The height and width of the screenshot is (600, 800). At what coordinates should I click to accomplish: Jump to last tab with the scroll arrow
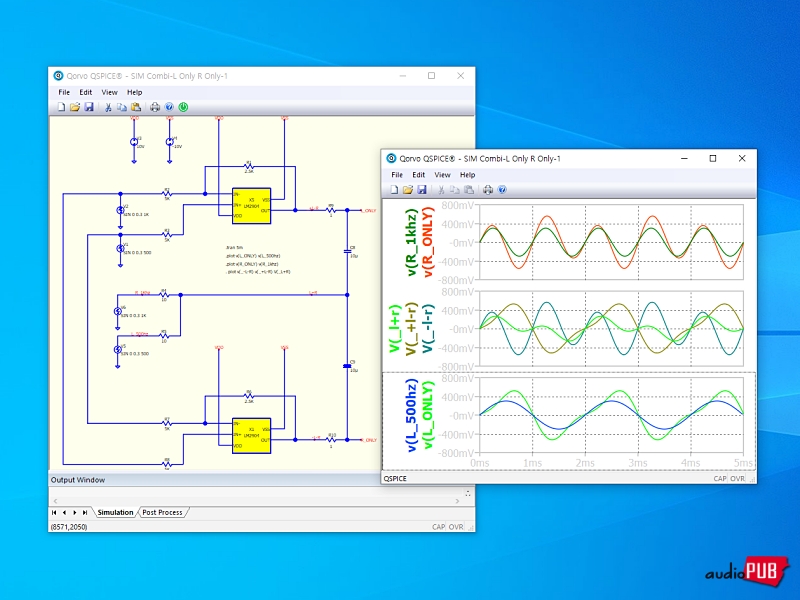(86, 512)
